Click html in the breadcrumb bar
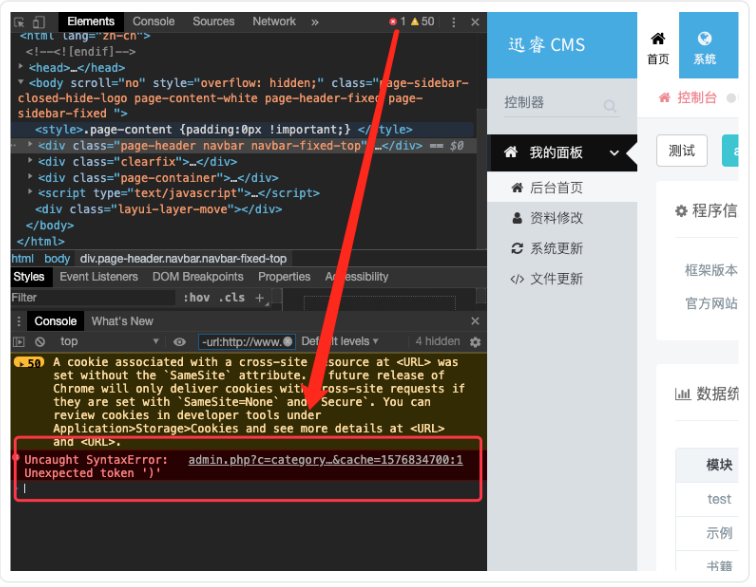 click(x=23, y=260)
